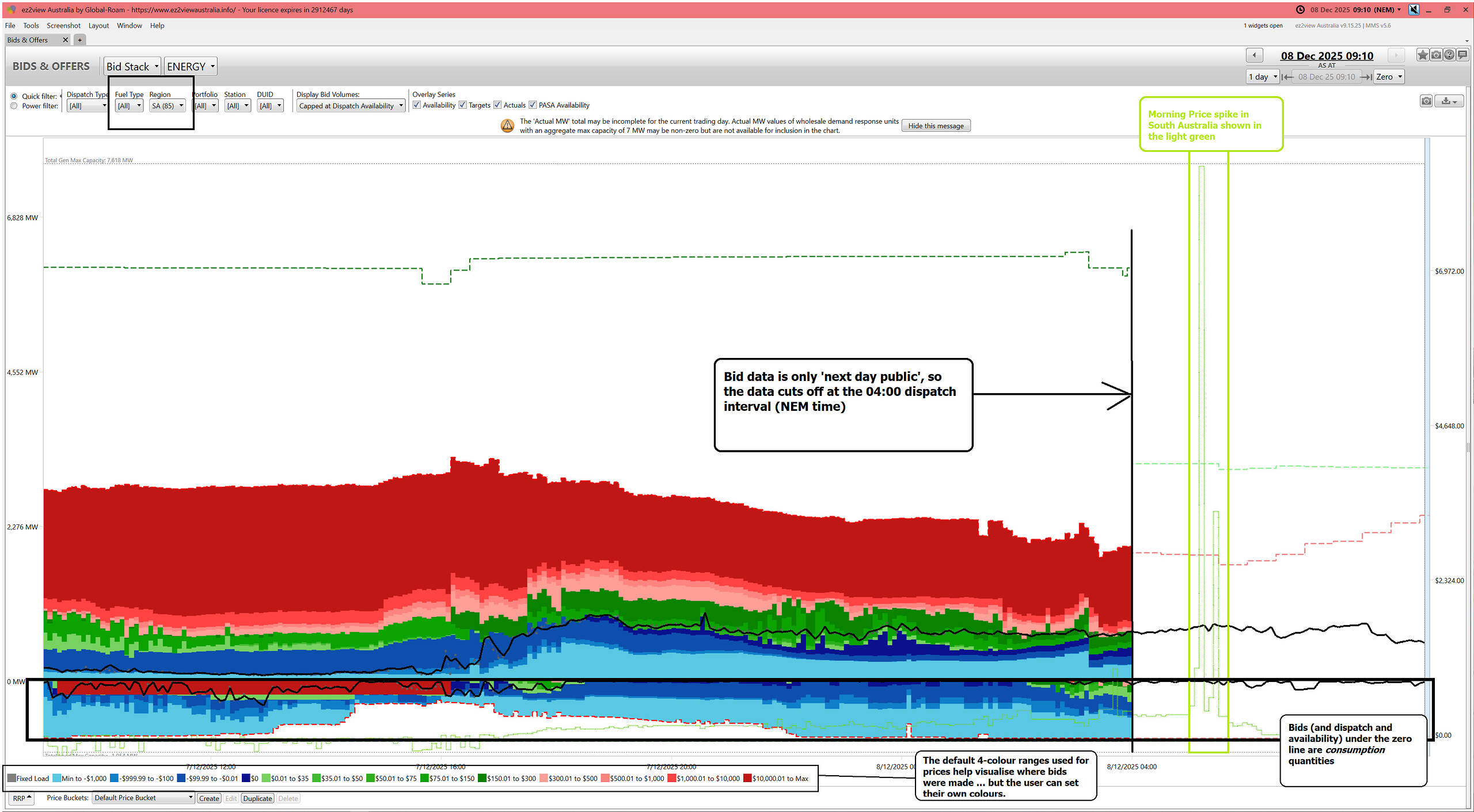Viewport: 1474px width, 812px height.
Task: Click the add new tab plus icon
Action: click(x=79, y=40)
